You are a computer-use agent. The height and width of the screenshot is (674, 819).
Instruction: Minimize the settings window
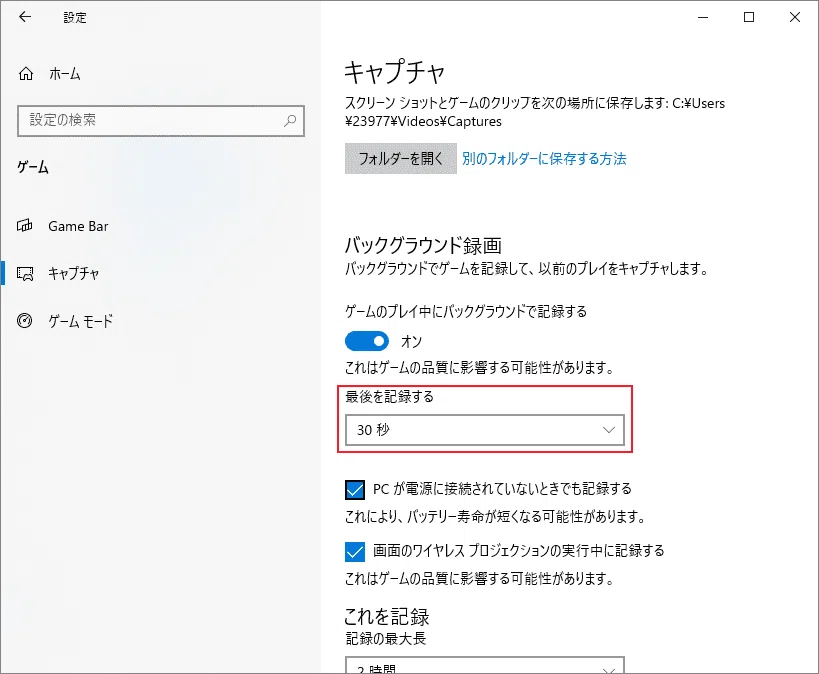[x=703, y=17]
